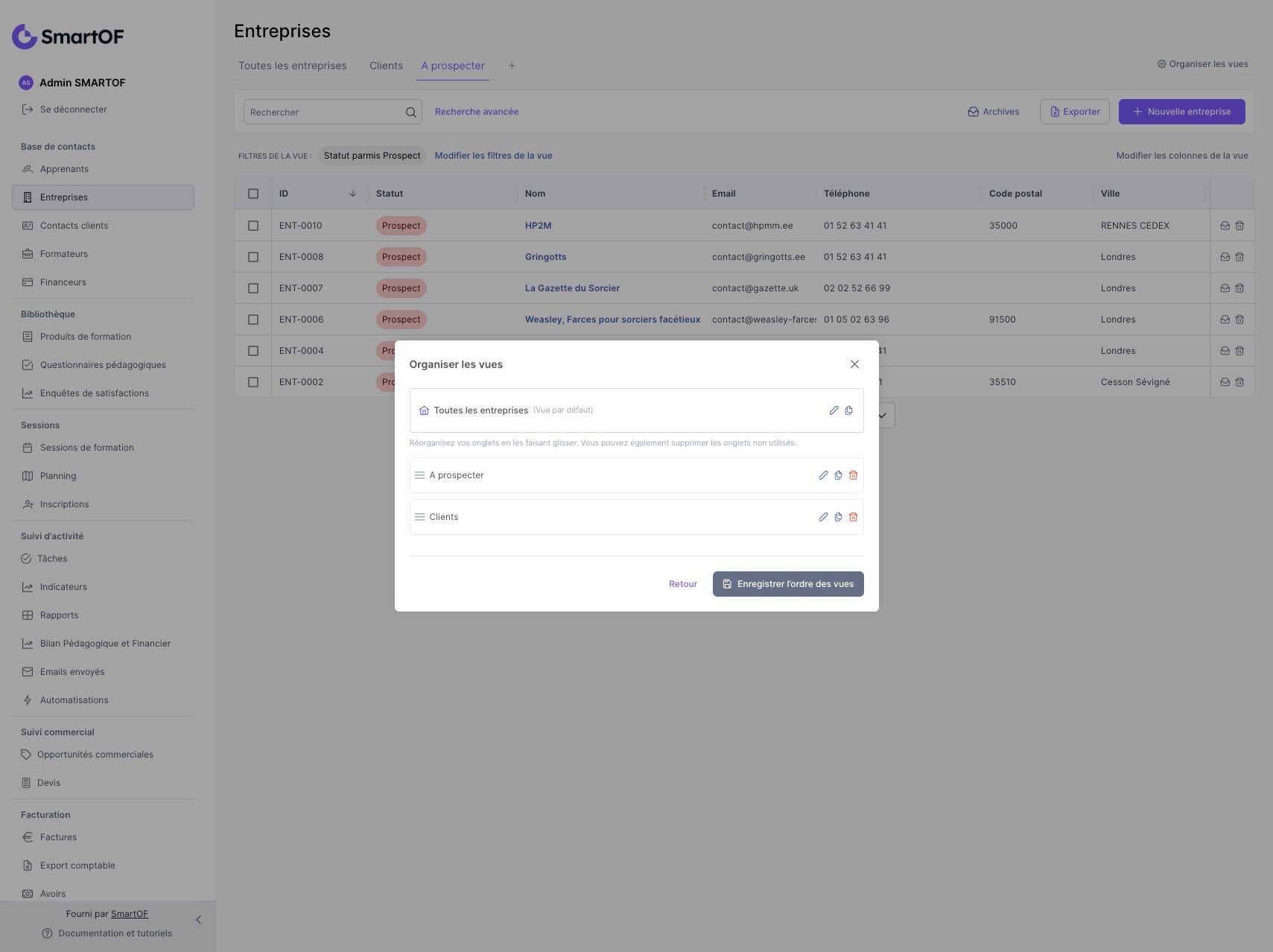Click the 'Retour' link in dialog
The image size is (1273, 952).
click(x=683, y=584)
